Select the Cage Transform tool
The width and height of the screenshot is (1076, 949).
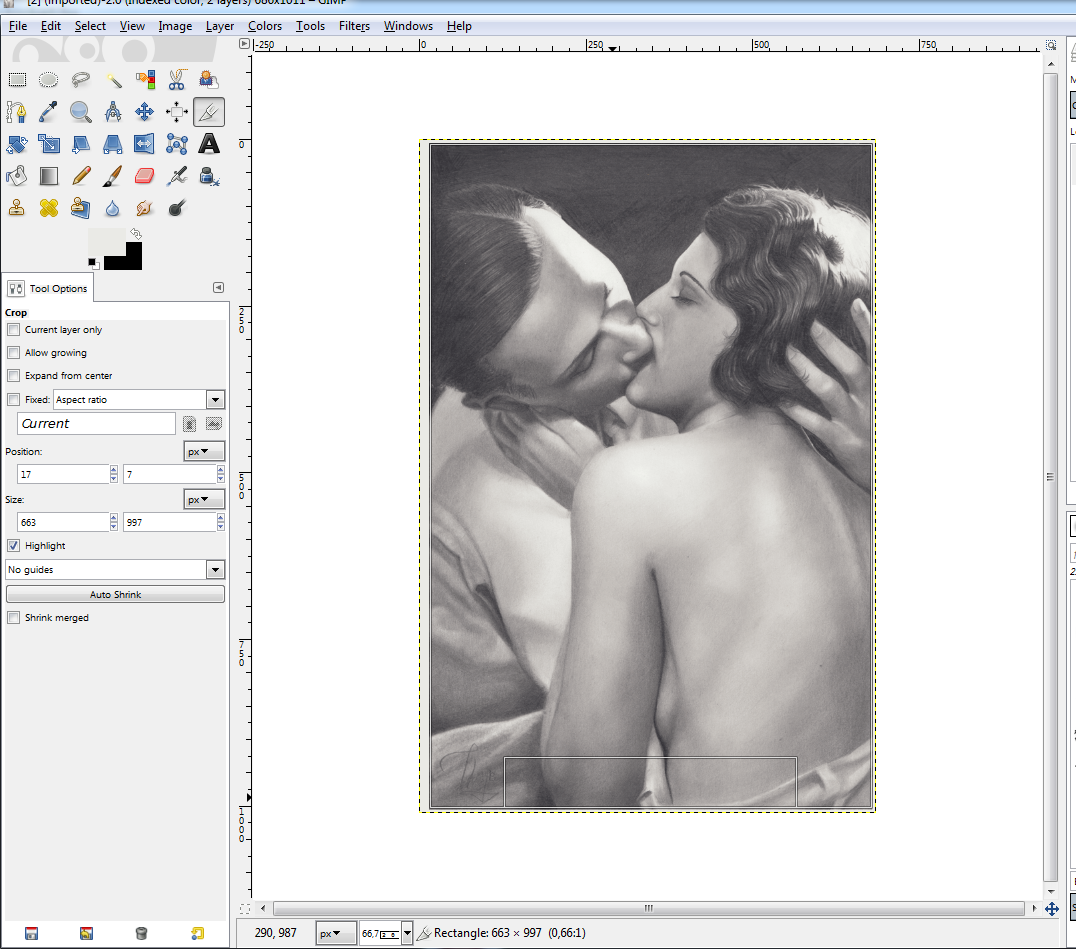coord(177,144)
